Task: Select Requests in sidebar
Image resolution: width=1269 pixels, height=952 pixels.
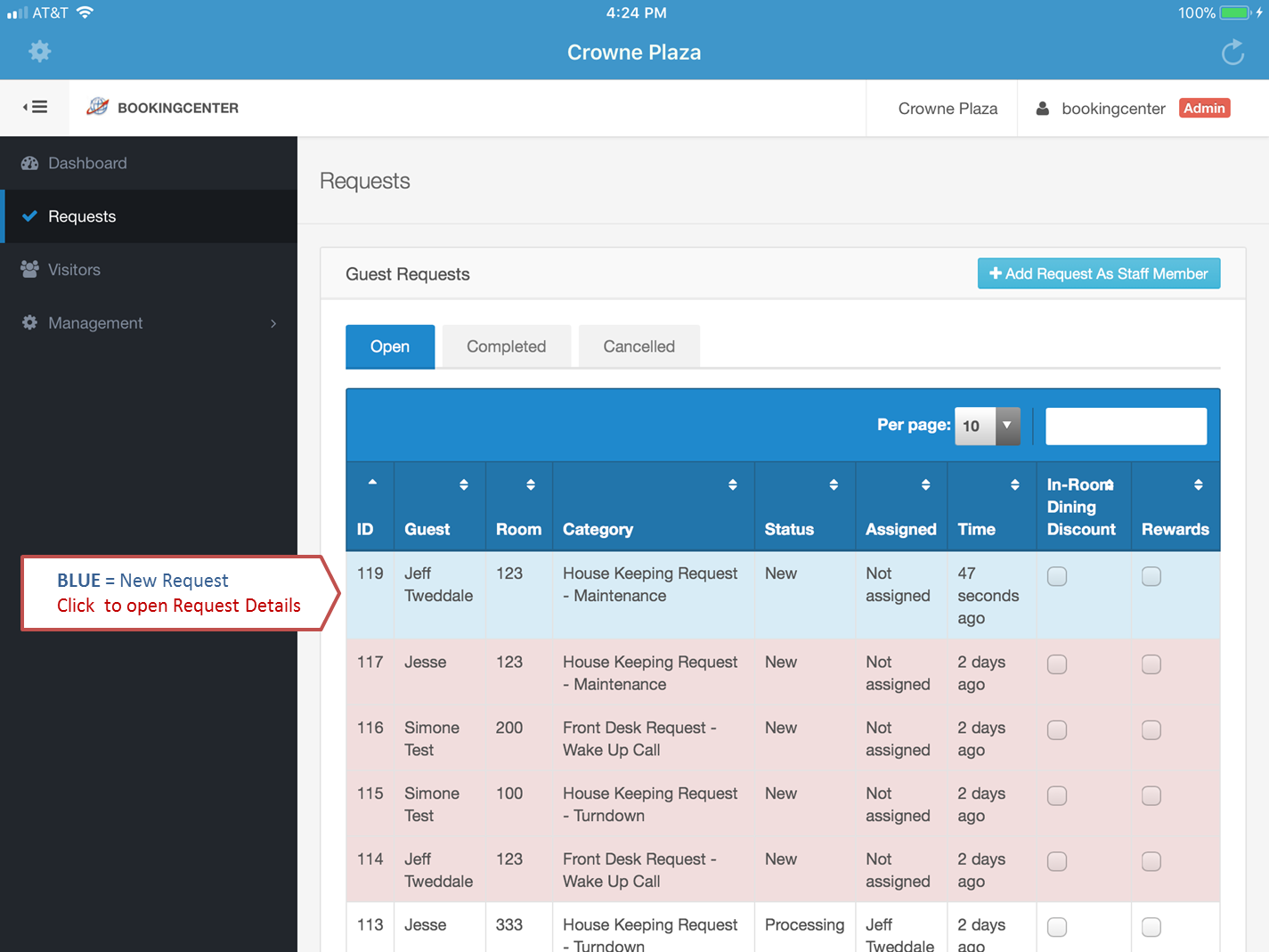Action: (x=149, y=216)
